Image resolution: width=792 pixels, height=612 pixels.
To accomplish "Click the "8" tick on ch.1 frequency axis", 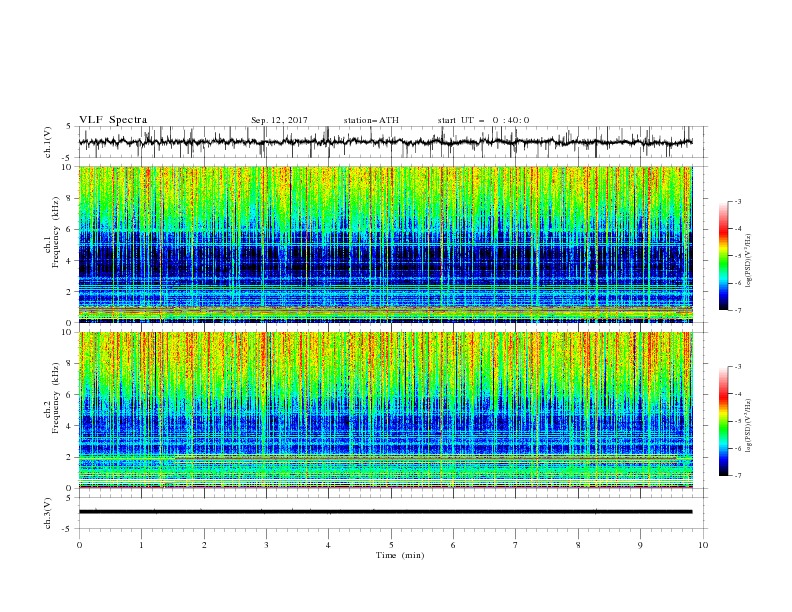I will [69, 198].
